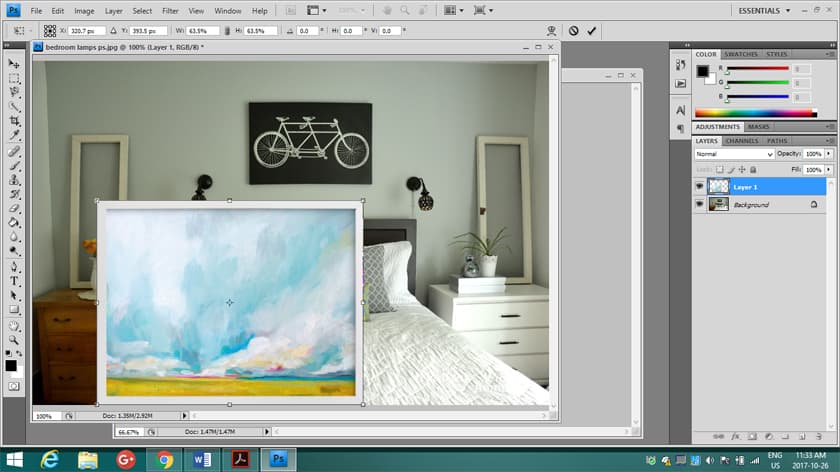The width and height of the screenshot is (840, 472).
Task: Select the Type tool
Action: (14, 281)
